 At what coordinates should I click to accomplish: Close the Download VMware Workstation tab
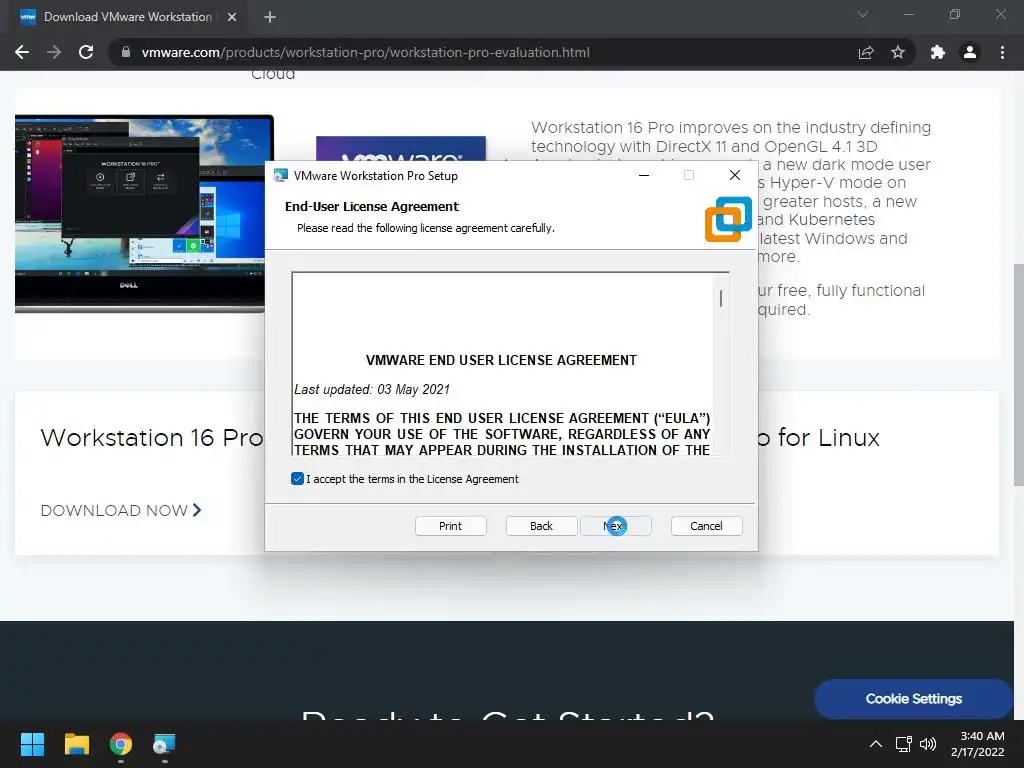pos(232,17)
